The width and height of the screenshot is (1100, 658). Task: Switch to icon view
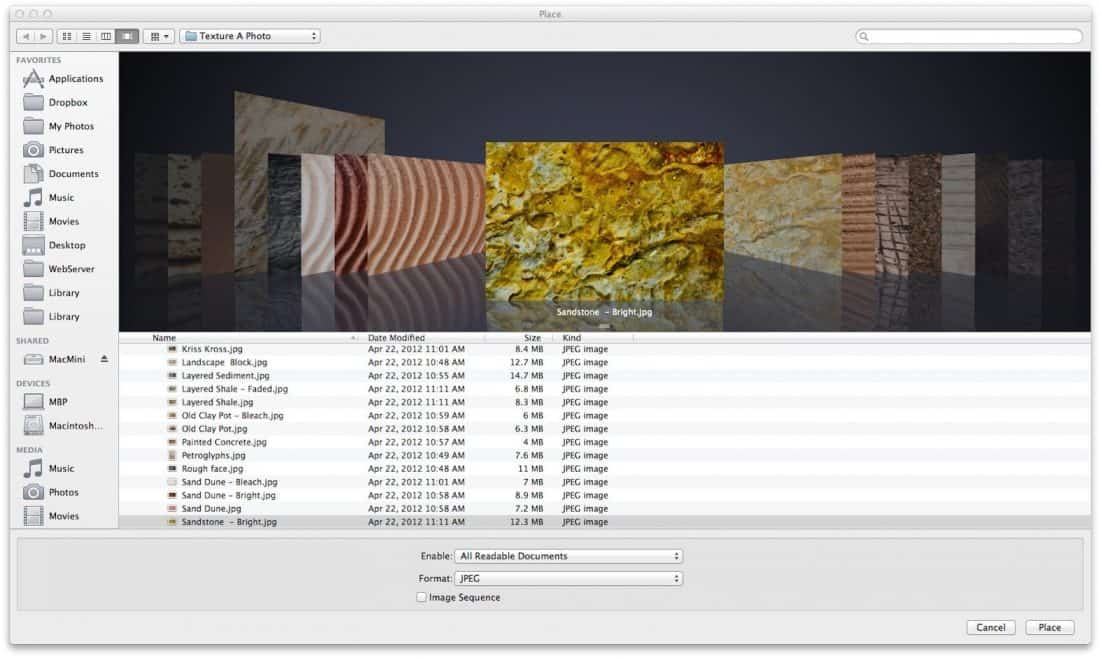[66, 35]
